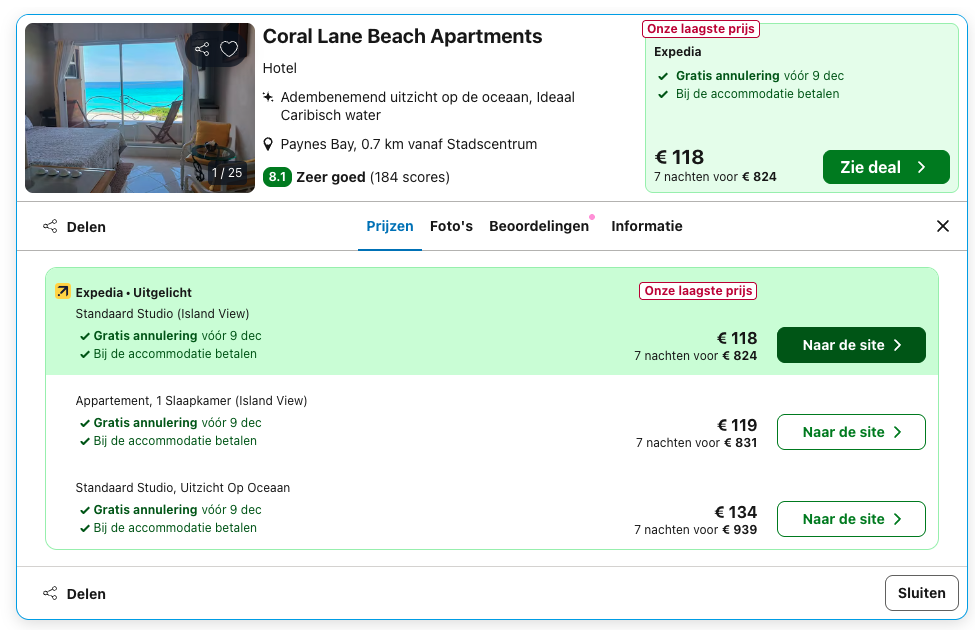Click the Sluiten button

921,593
